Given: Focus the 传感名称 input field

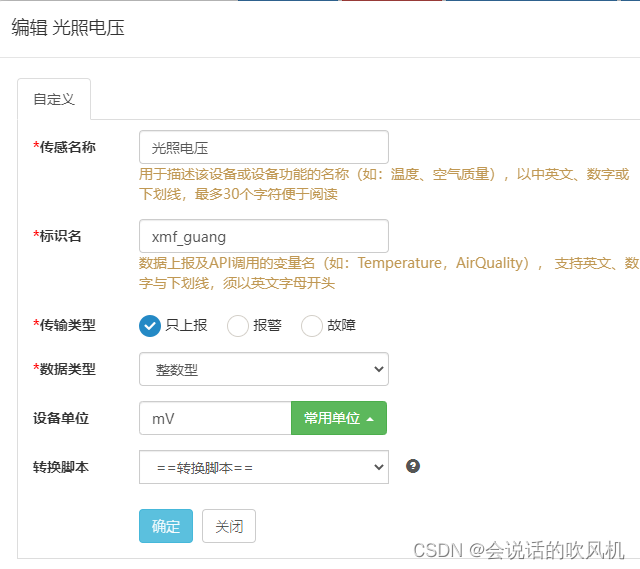Looking at the screenshot, I should click(x=264, y=147).
